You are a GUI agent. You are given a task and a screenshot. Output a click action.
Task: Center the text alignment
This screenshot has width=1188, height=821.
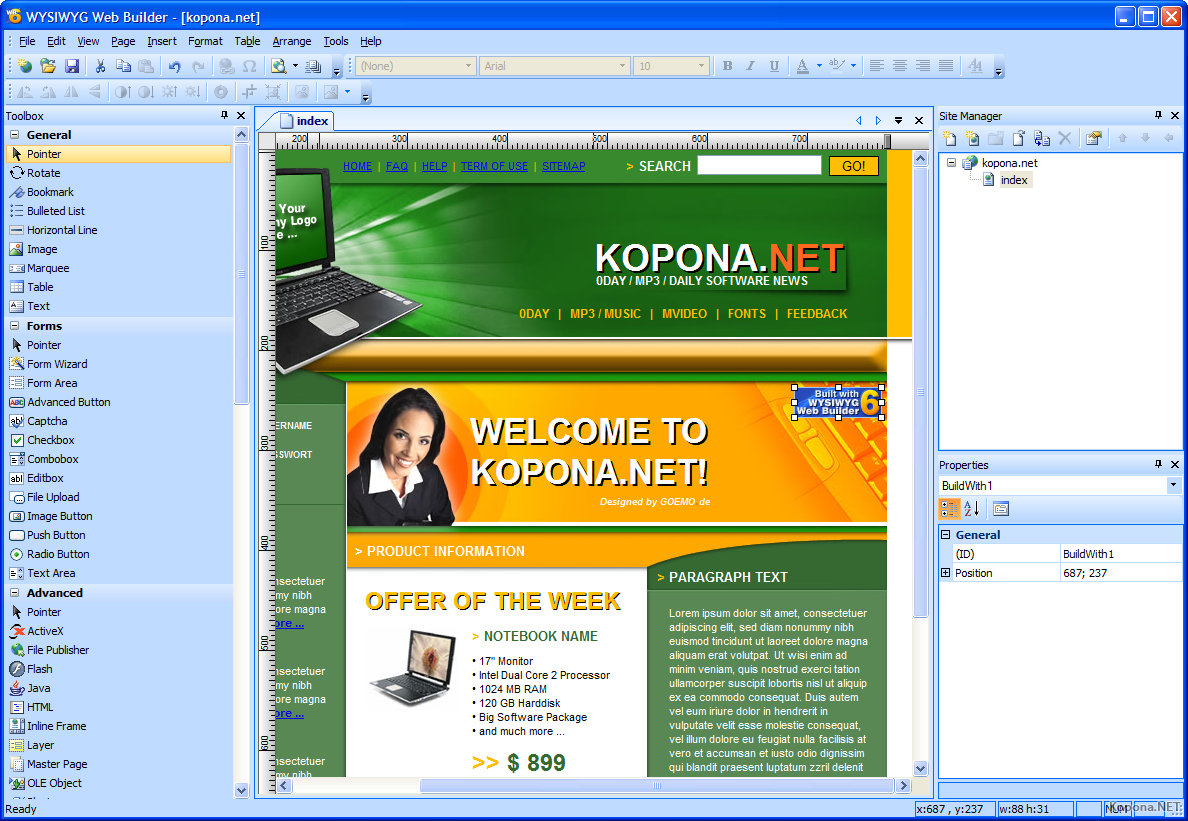point(899,66)
